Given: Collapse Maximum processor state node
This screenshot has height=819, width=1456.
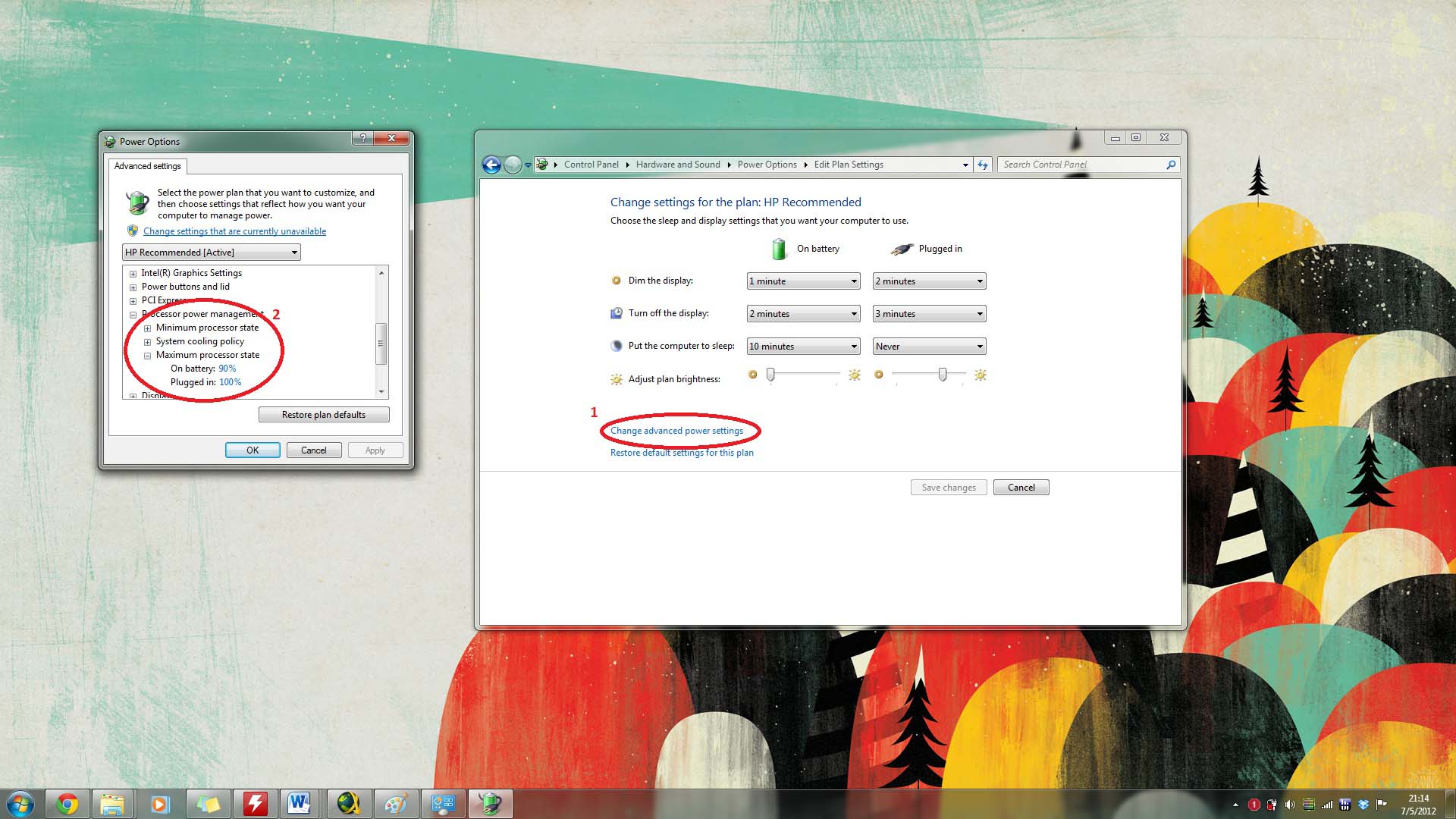Looking at the screenshot, I should pyautogui.click(x=147, y=356).
